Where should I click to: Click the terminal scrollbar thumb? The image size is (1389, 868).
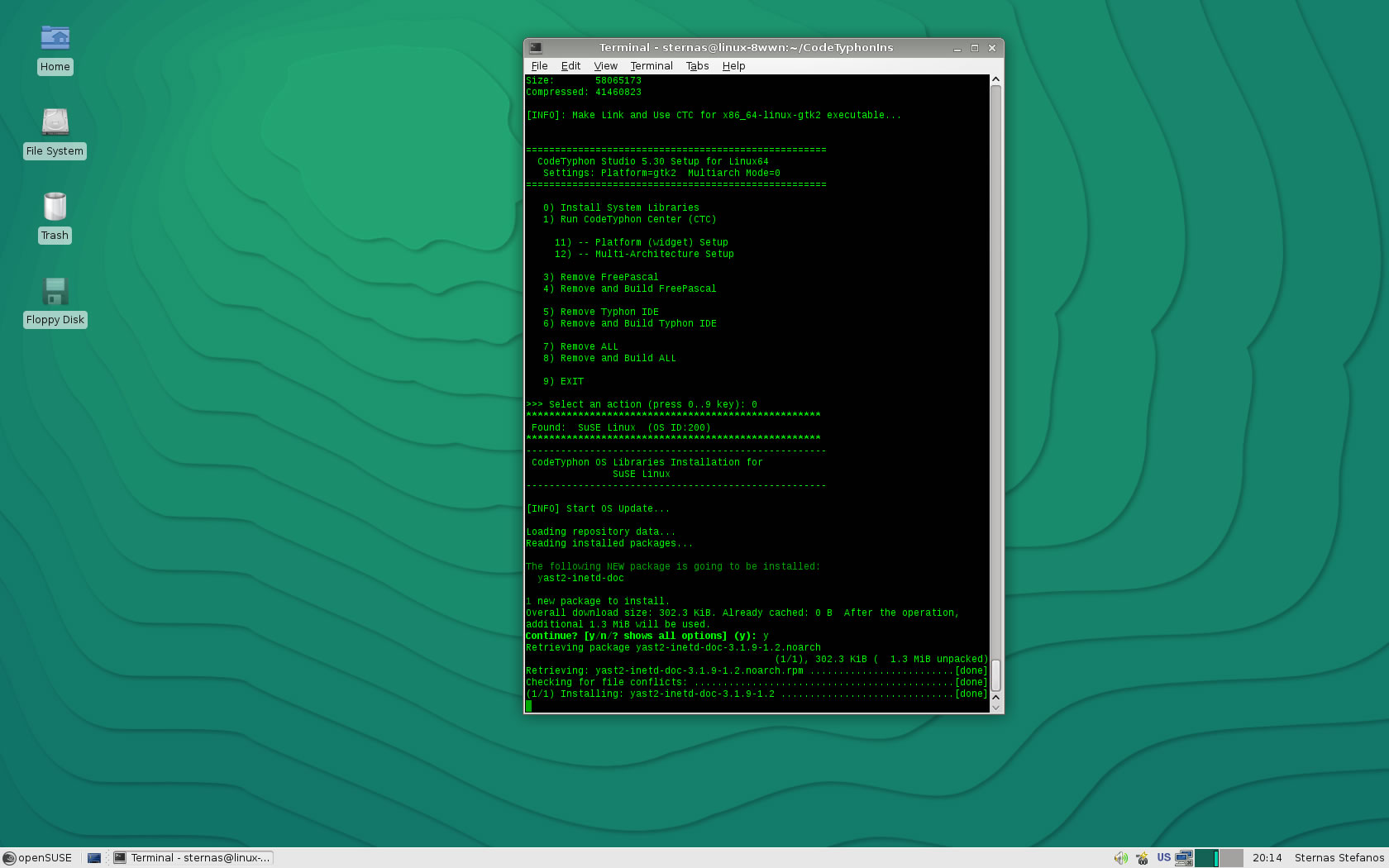tap(996, 675)
